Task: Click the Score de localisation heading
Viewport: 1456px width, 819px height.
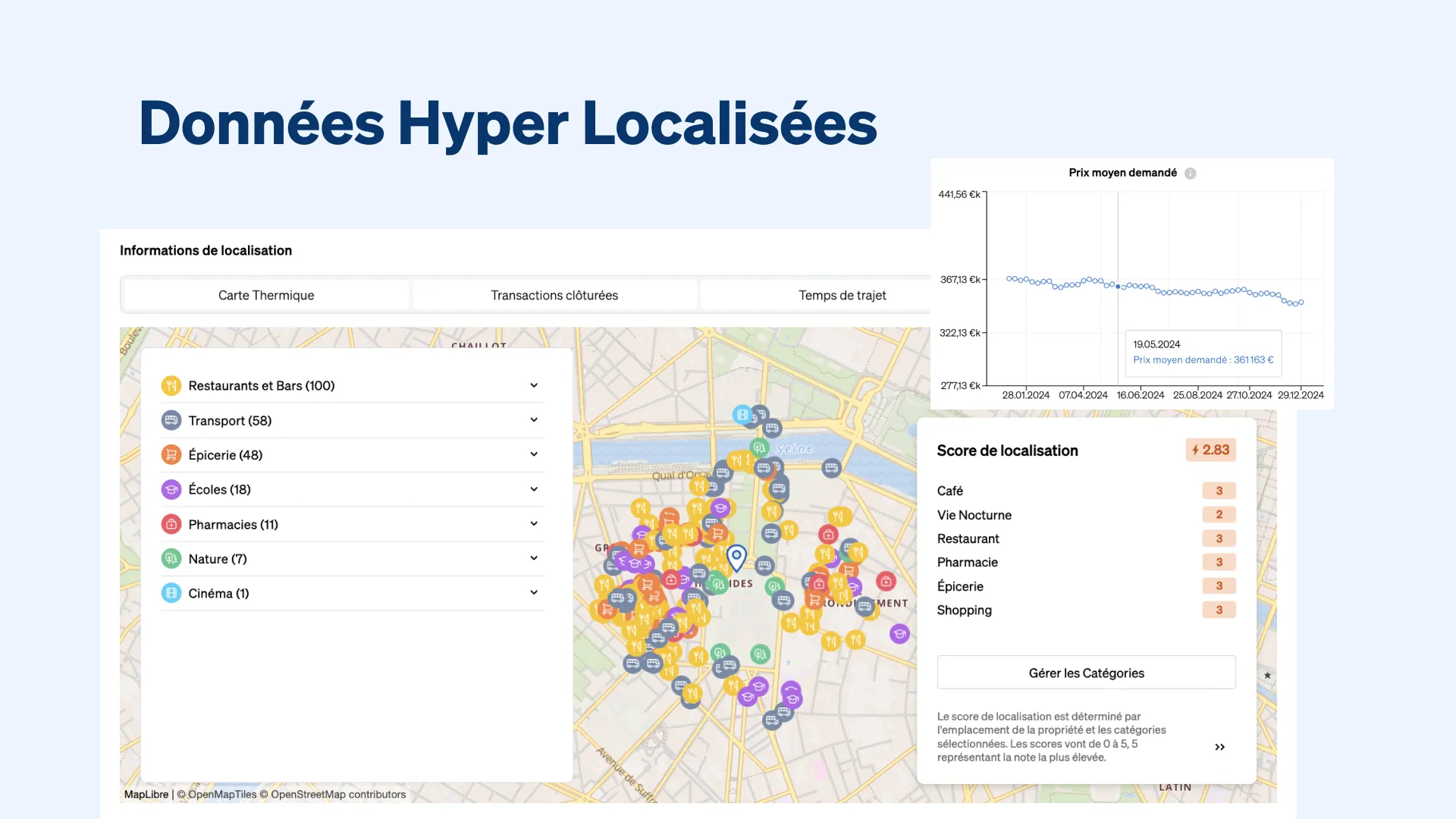Action: [x=1007, y=450]
